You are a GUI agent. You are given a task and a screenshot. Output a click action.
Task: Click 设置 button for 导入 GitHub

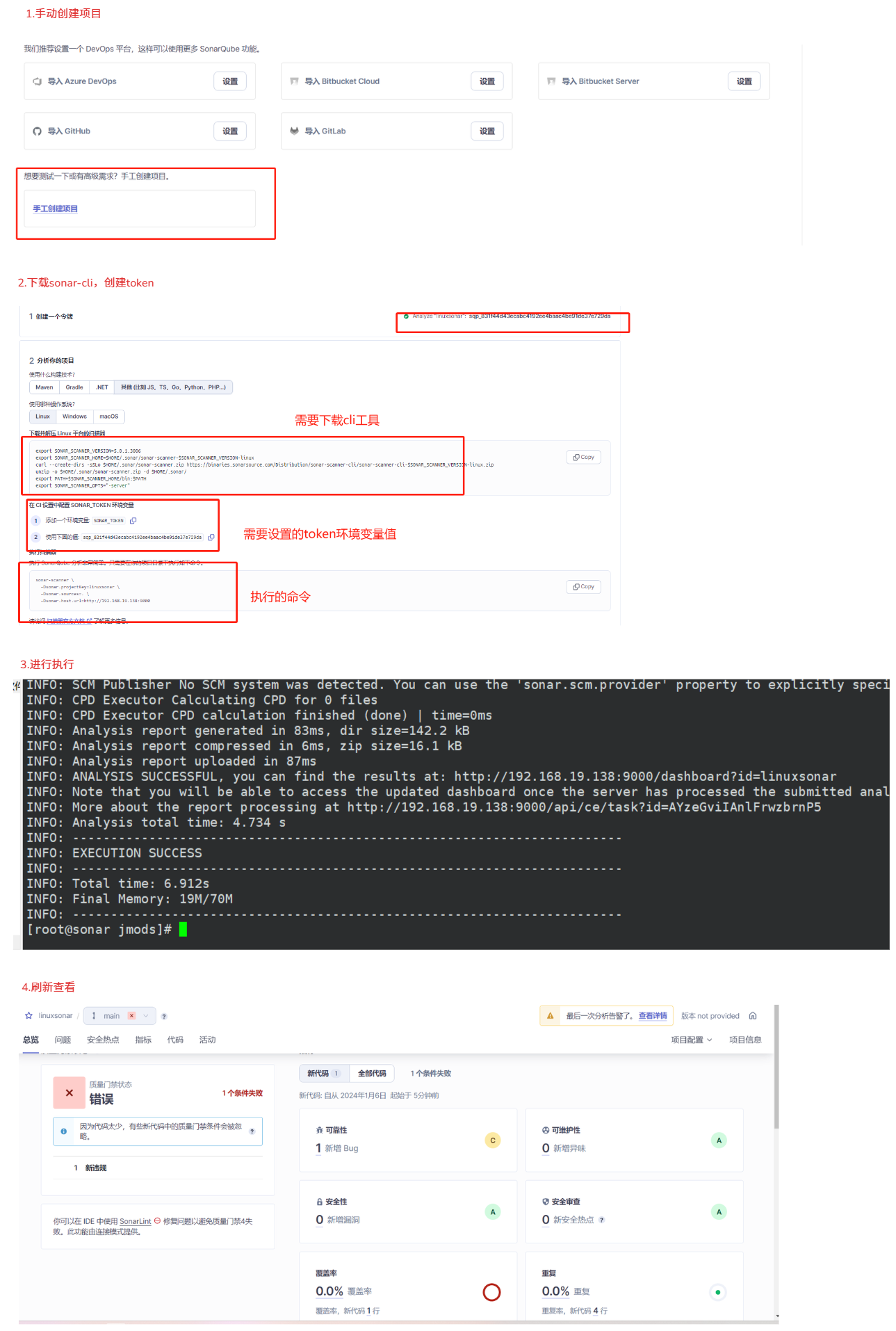[230, 131]
